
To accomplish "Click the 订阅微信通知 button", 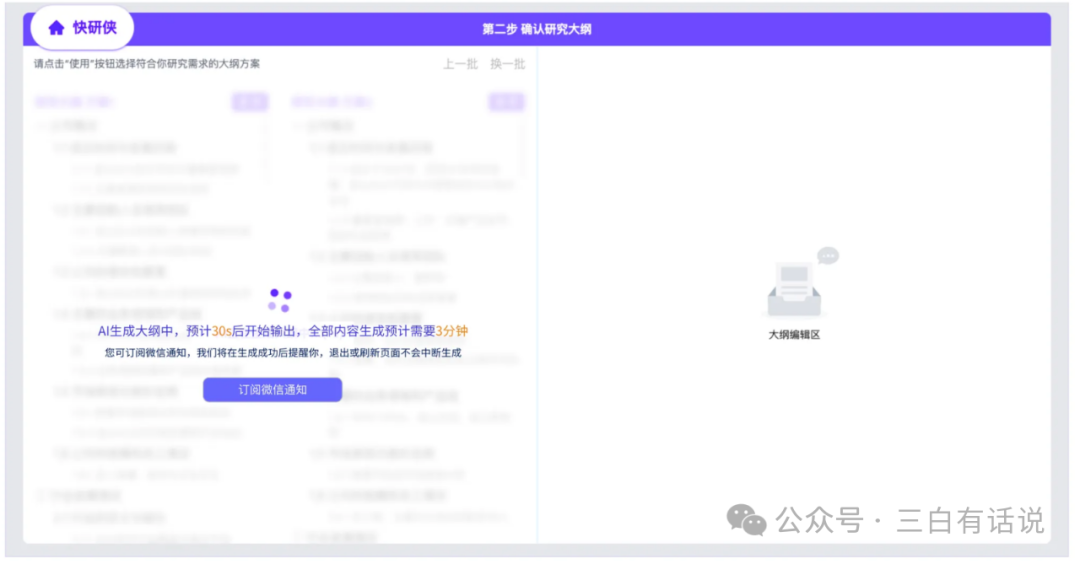I will point(272,390).
